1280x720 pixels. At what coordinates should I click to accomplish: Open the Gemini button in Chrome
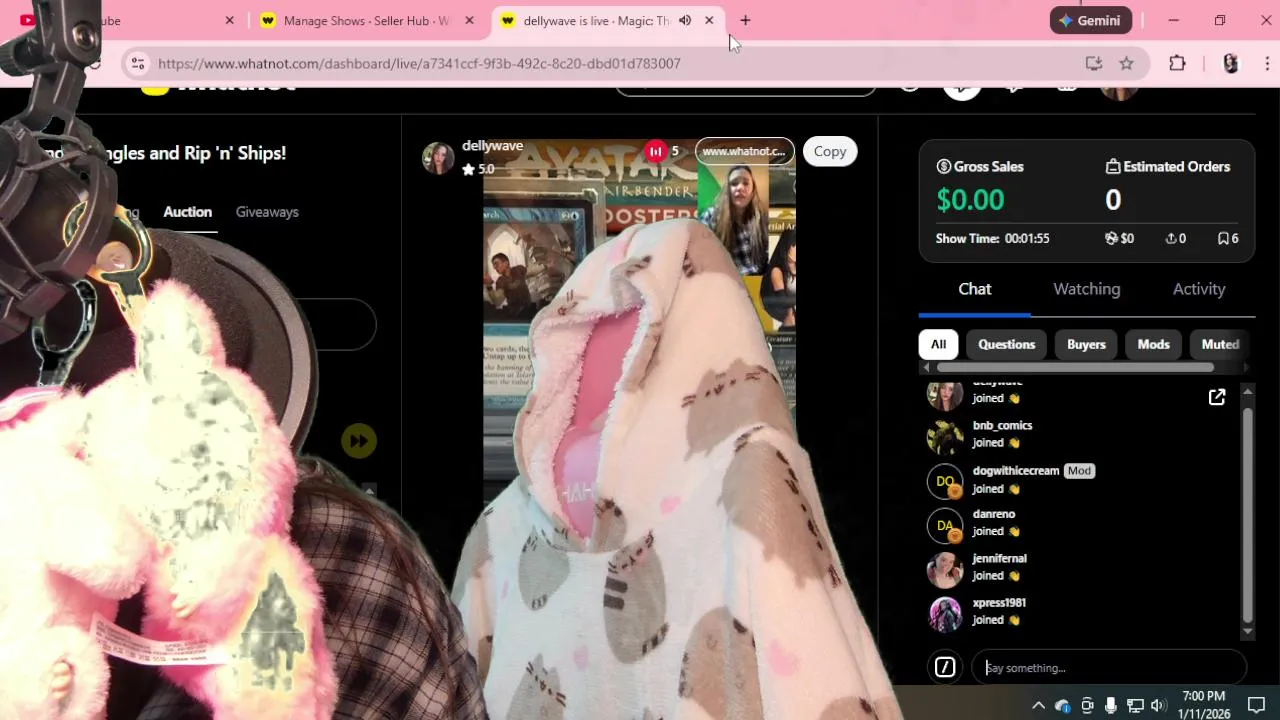(x=1091, y=20)
